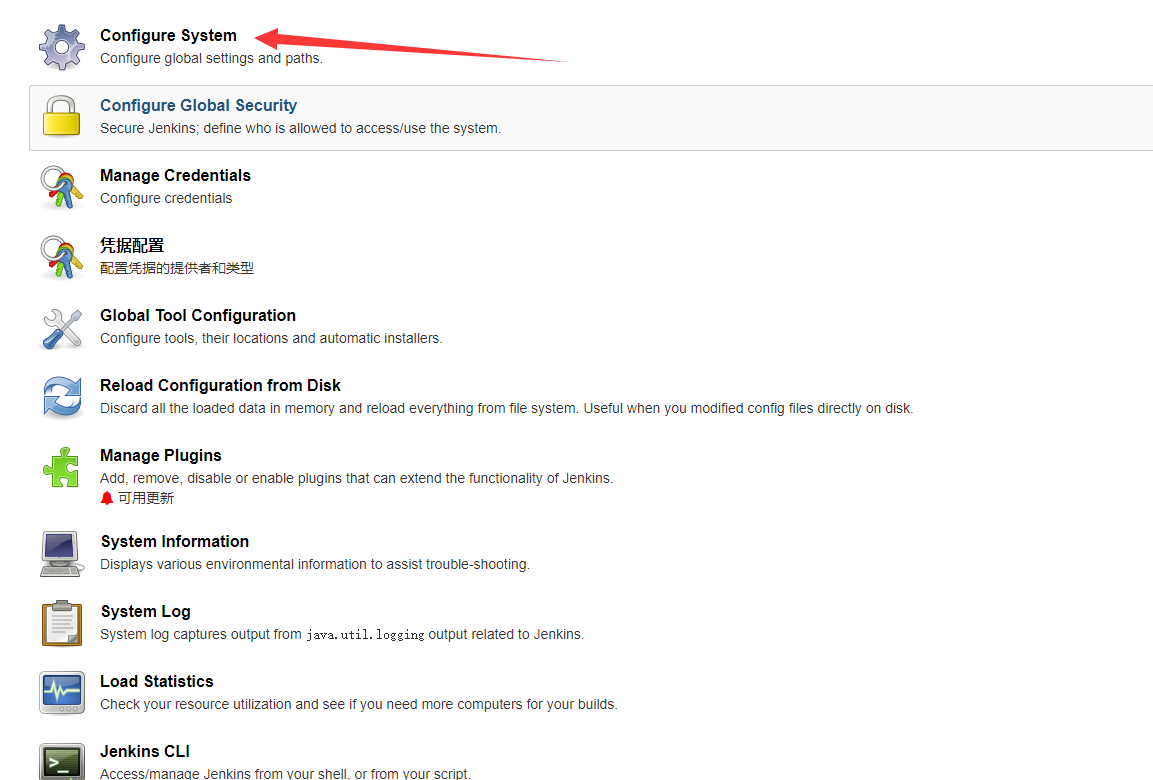The height and width of the screenshot is (780, 1153).
Task: Open the System Log page
Action: tap(145, 611)
